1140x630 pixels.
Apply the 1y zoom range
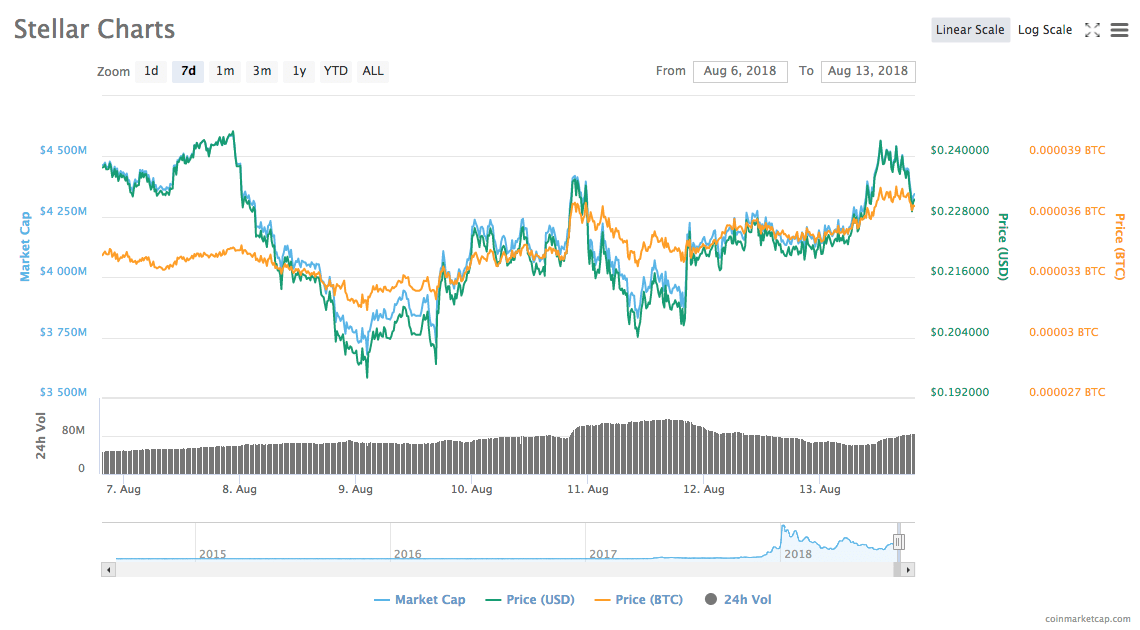(298, 71)
